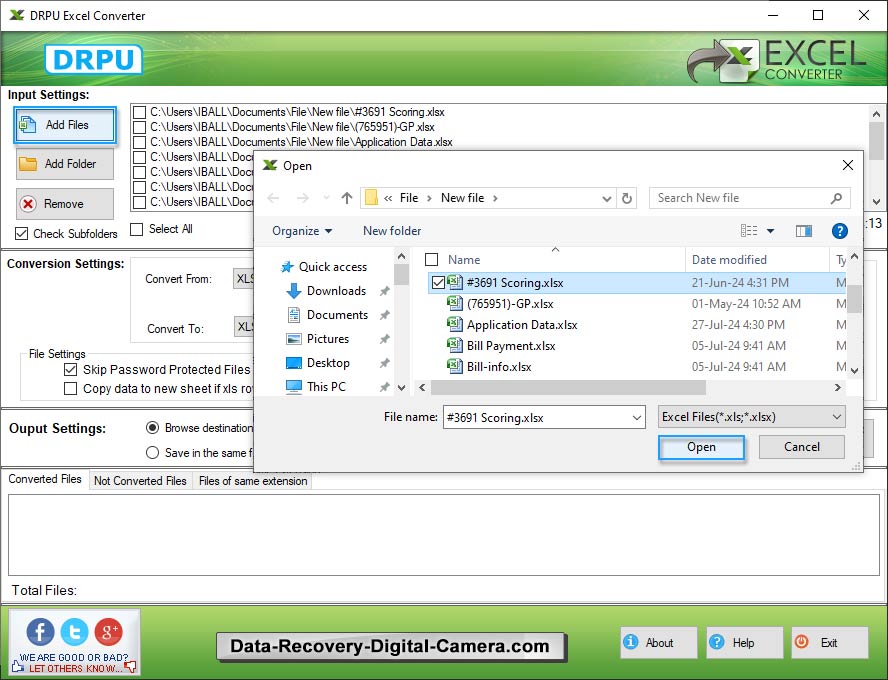
Task: Show the preview pane
Action: pyautogui.click(x=804, y=230)
